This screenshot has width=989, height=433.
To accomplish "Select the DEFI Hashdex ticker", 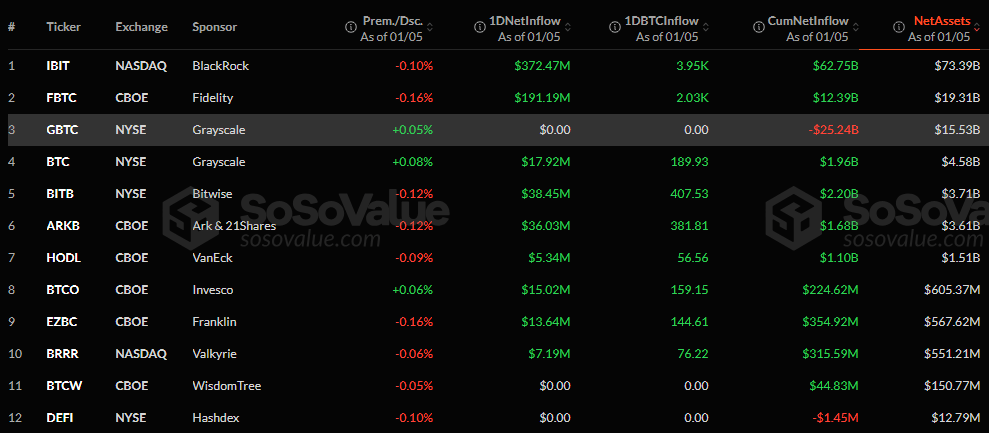I will [59, 418].
